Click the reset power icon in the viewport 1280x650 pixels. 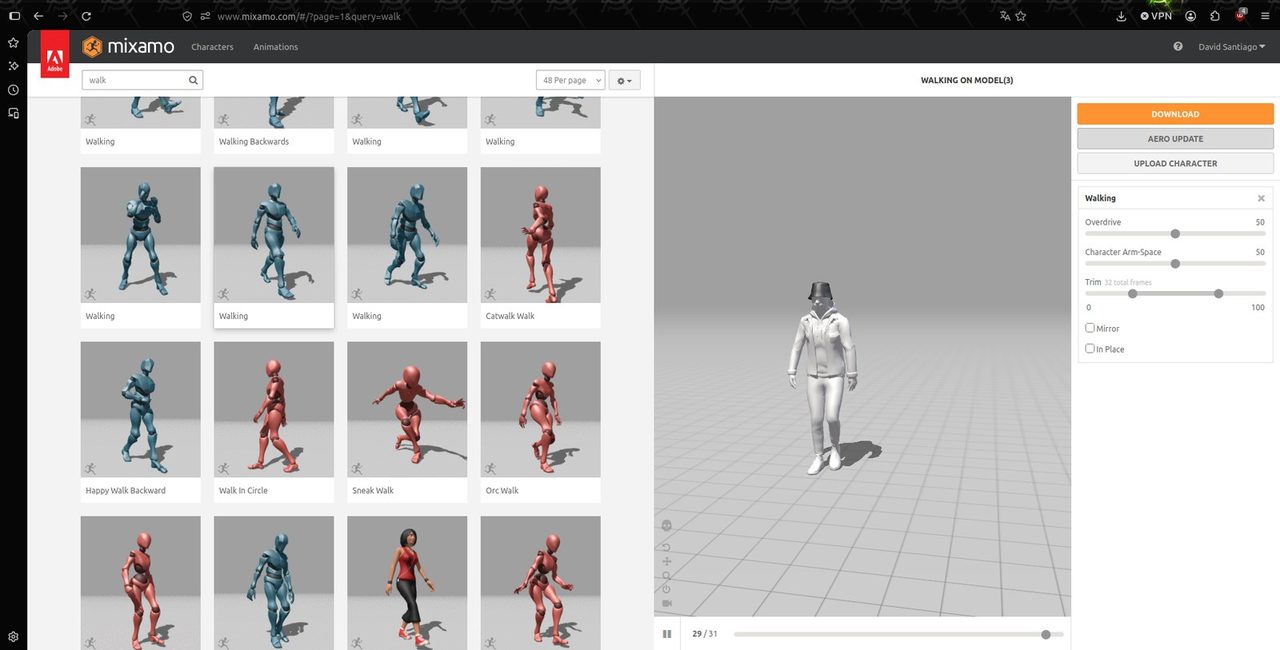pyautogui.click(x=667, y=589)
